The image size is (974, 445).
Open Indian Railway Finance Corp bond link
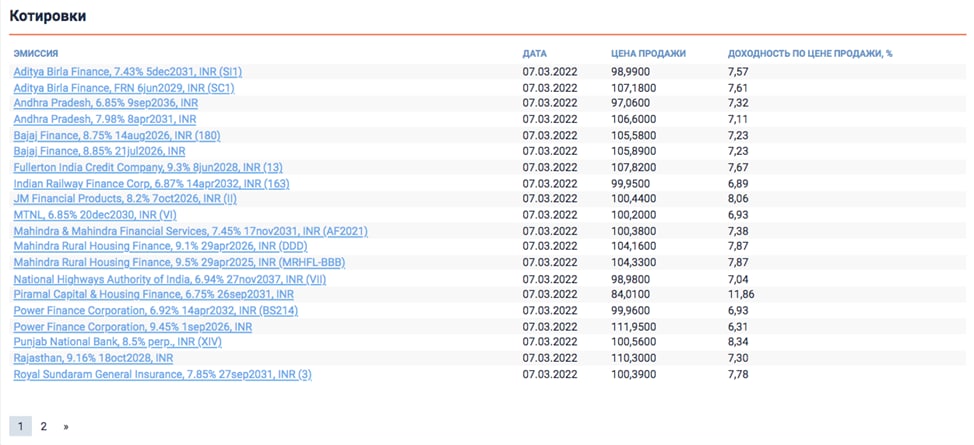point(151,183)
